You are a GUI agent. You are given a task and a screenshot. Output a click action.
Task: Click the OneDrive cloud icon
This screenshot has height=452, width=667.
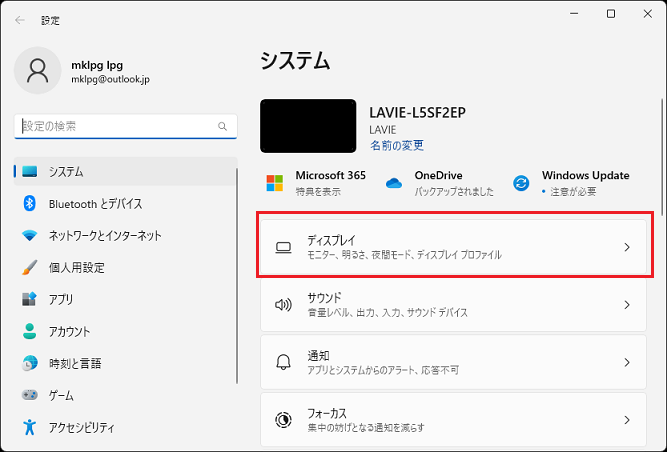[x=393, y=183]
